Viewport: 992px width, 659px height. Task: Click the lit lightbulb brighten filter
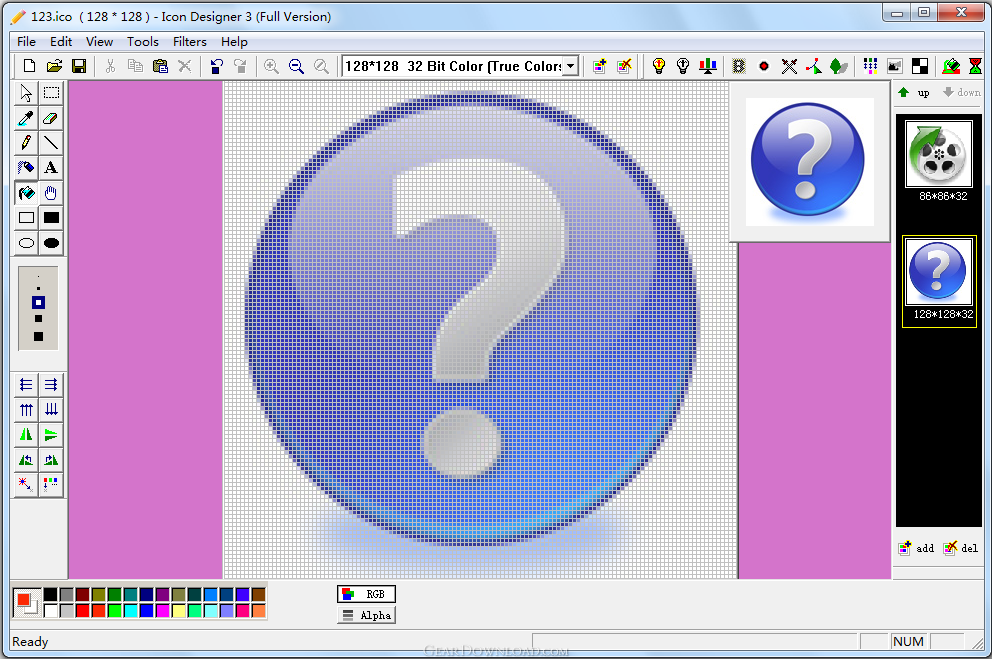[659, 66]
